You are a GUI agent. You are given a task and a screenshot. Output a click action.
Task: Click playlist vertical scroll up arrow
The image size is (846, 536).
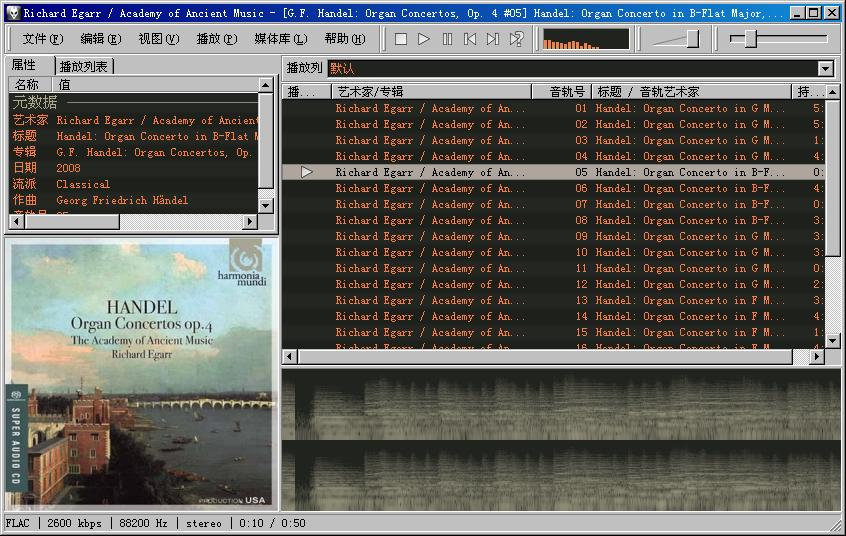click(832, 92)
